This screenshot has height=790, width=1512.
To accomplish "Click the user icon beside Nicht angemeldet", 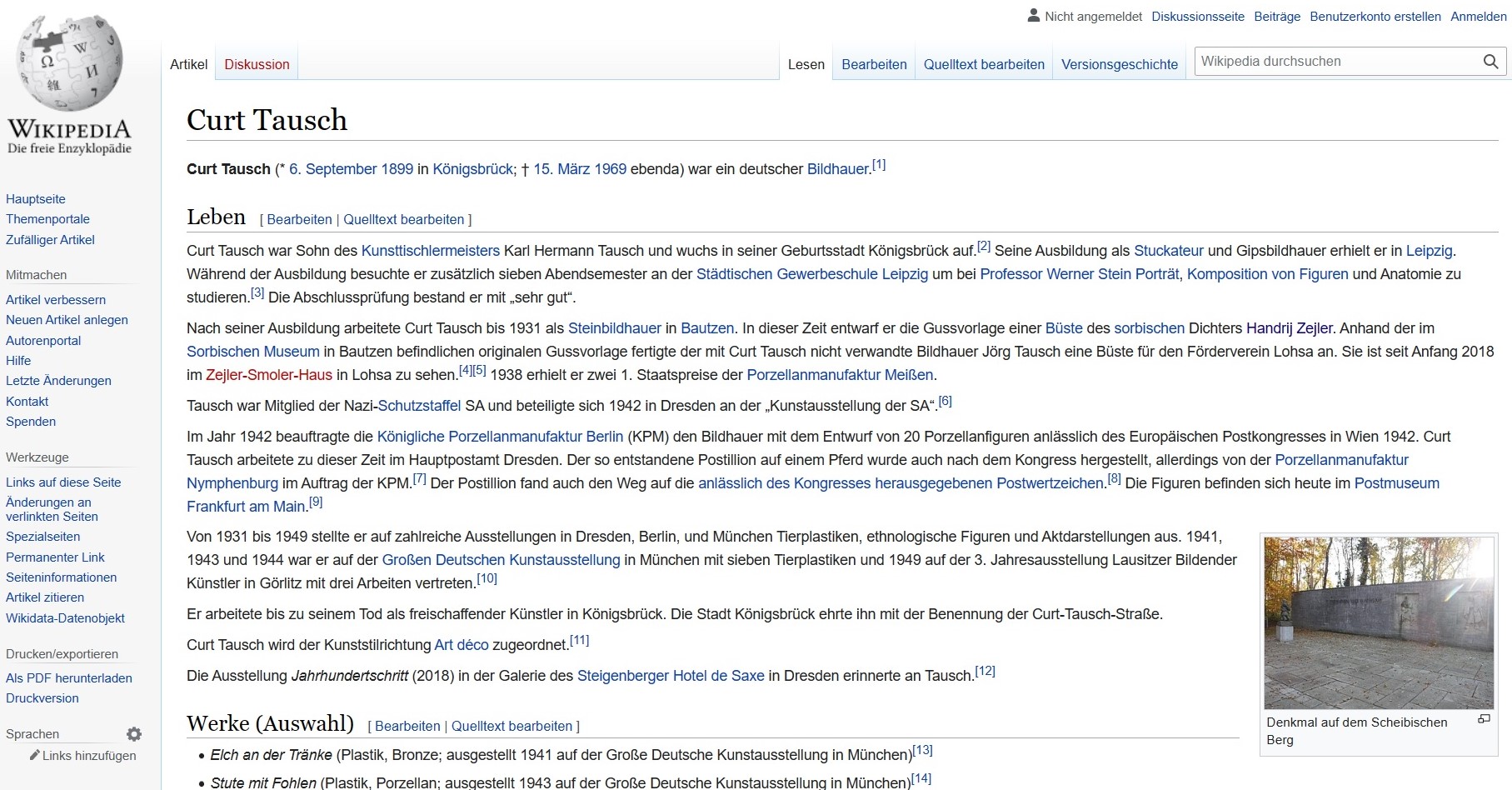I will pos(1034,15).
